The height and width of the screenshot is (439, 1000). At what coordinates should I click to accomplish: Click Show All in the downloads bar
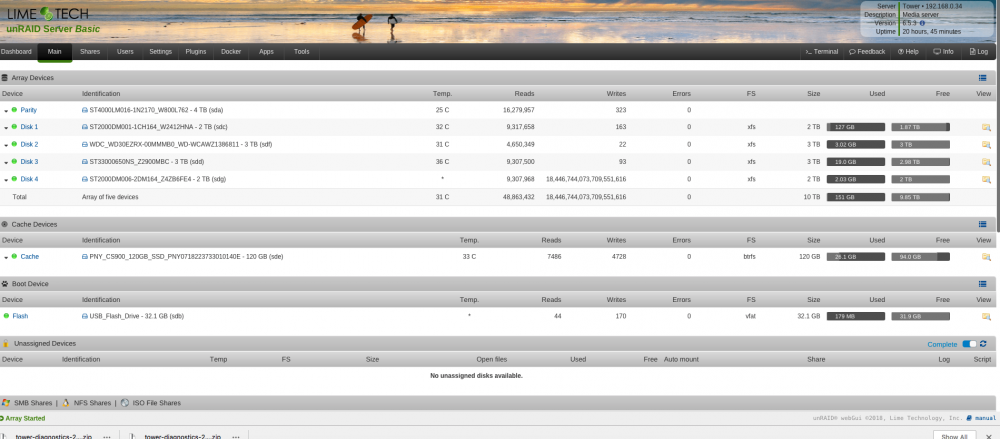pyautogui.click(x=954, y=437)
